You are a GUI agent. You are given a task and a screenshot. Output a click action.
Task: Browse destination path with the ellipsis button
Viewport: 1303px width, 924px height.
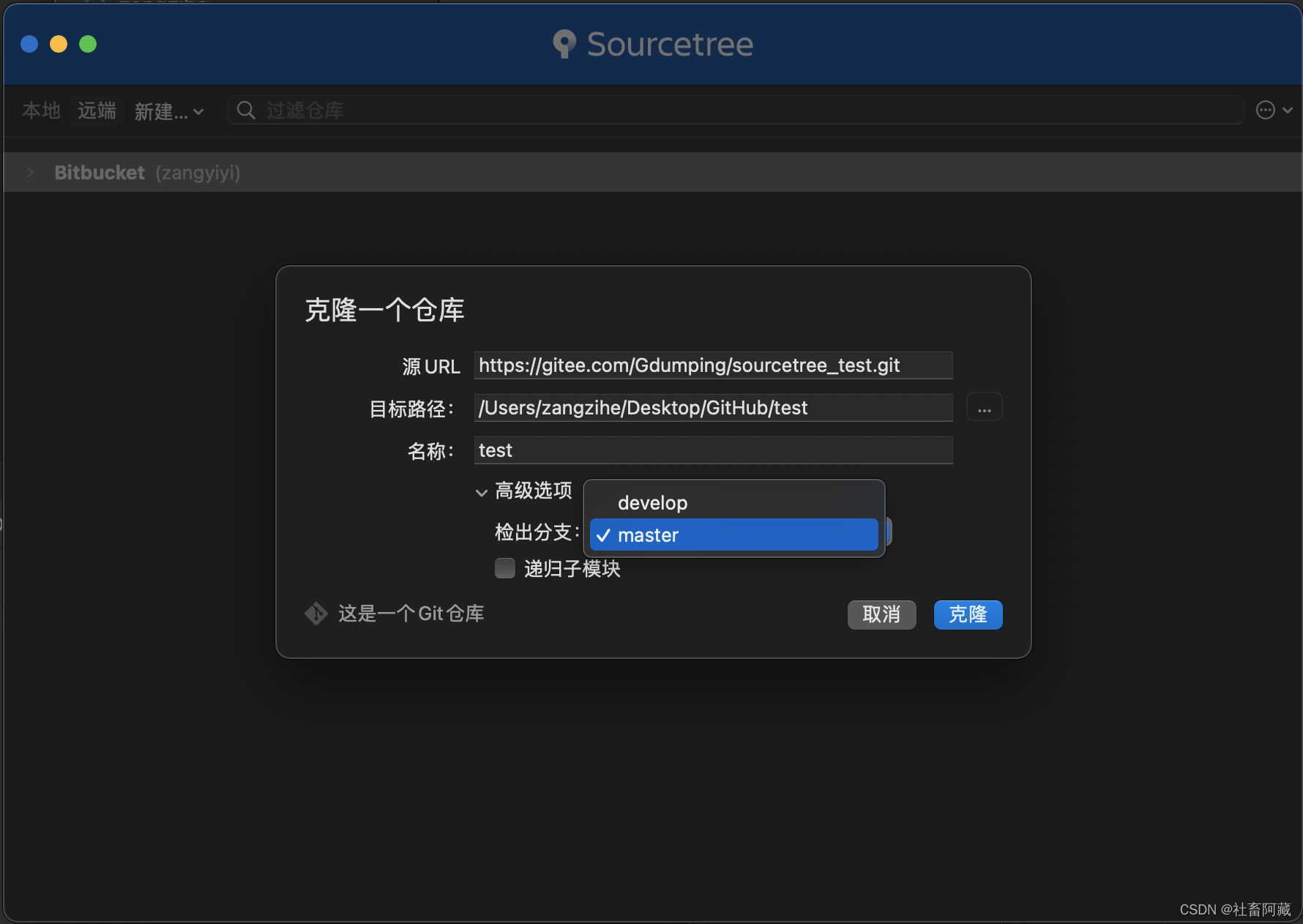[x=985, y=407]
